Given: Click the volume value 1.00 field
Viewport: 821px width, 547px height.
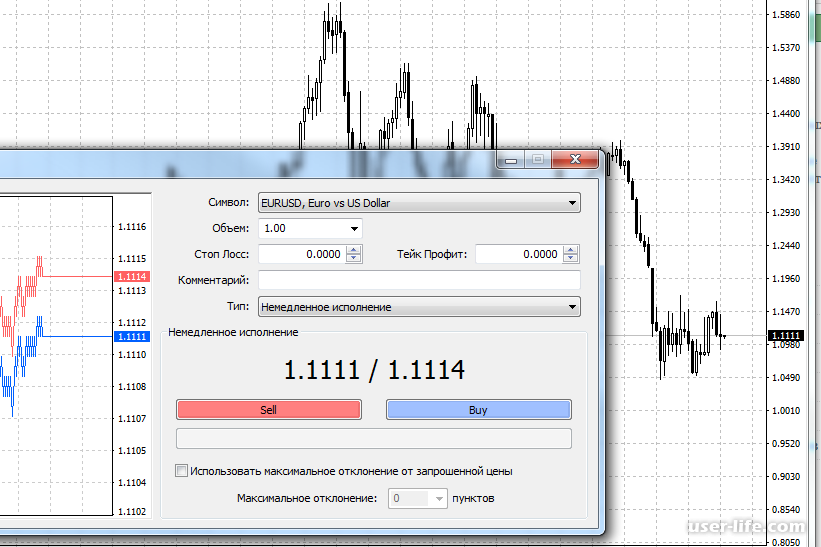Looking at the screenshot, I should (x=303, y=229).
